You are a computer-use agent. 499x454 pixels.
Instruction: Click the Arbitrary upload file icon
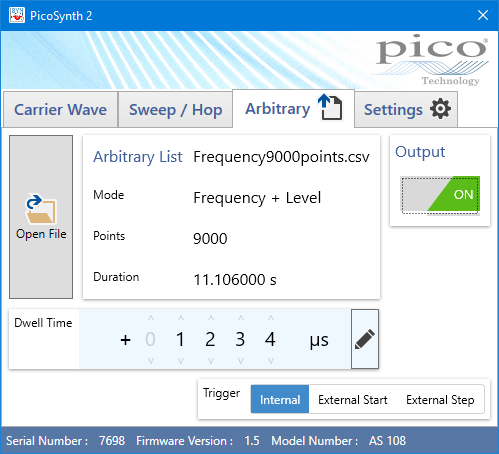[x=330, y=107]
